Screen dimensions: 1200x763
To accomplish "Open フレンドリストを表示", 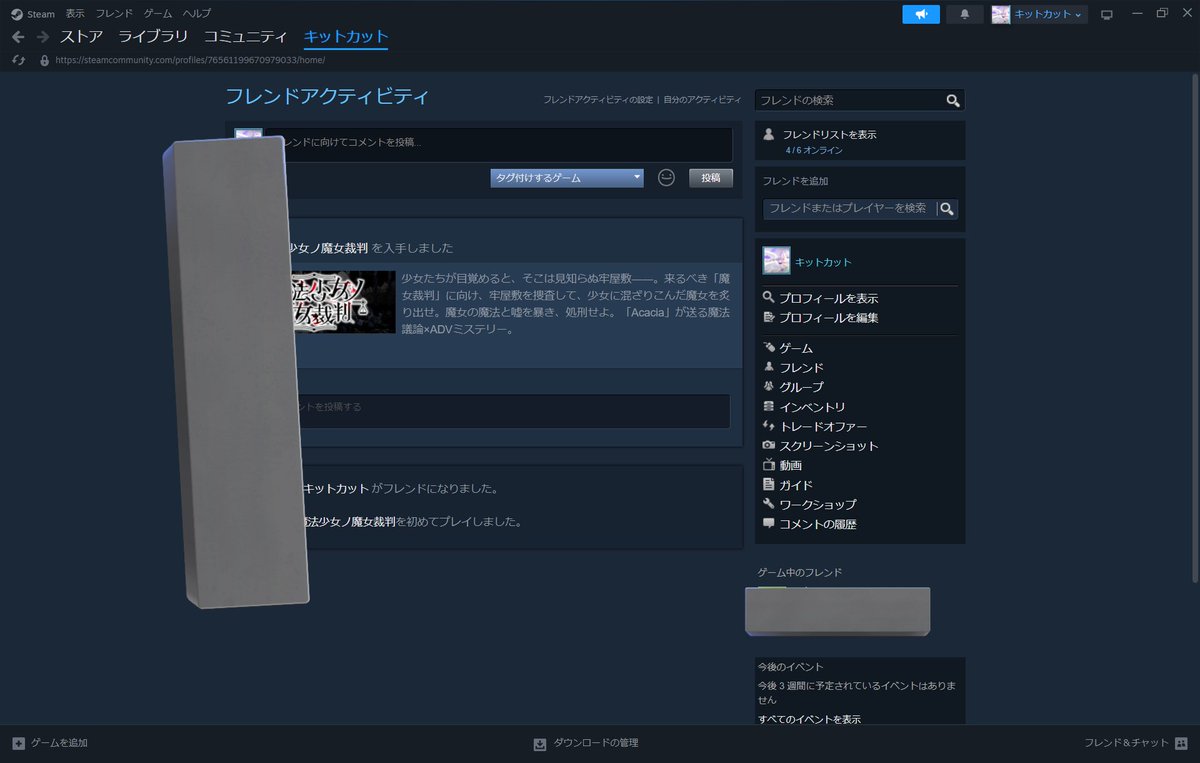I will pos(829,134).
